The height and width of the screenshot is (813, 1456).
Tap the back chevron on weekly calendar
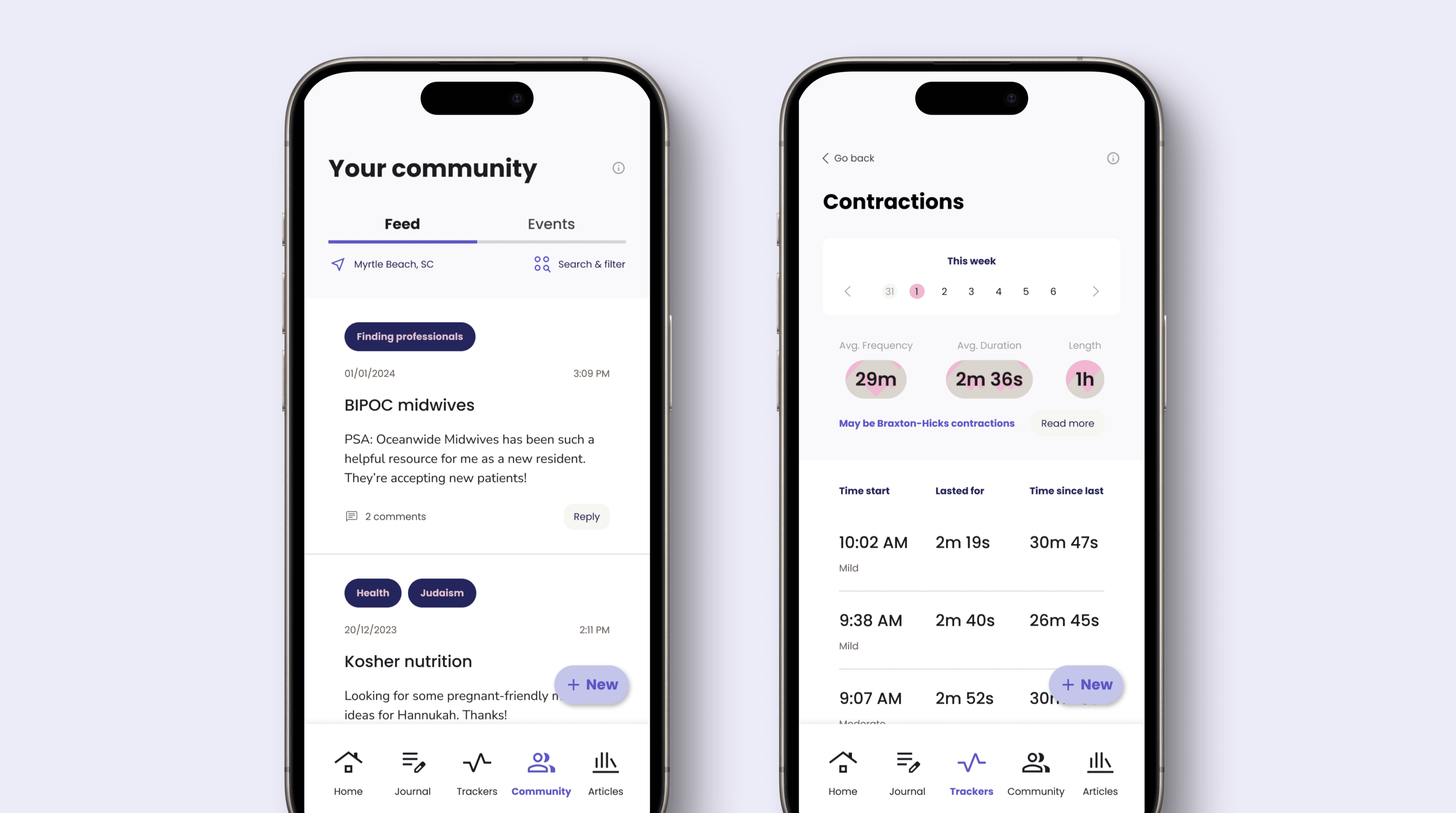847,291
